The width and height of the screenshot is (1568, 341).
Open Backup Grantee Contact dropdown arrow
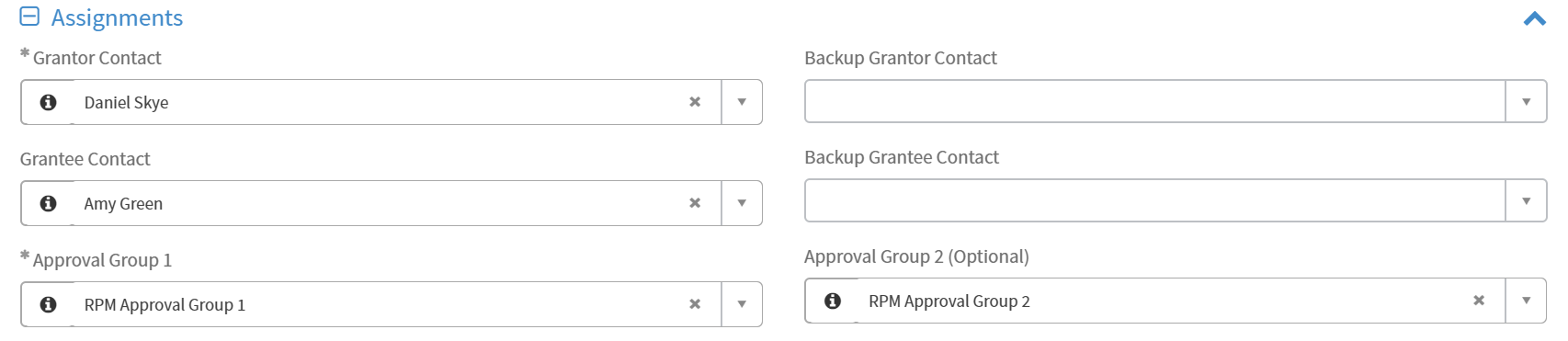(1526, 200)
